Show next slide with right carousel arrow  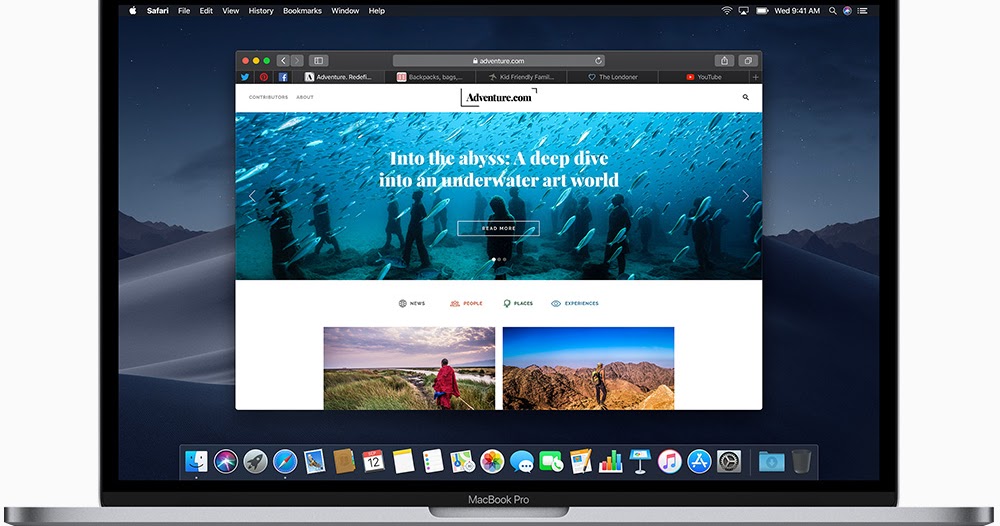745,196
